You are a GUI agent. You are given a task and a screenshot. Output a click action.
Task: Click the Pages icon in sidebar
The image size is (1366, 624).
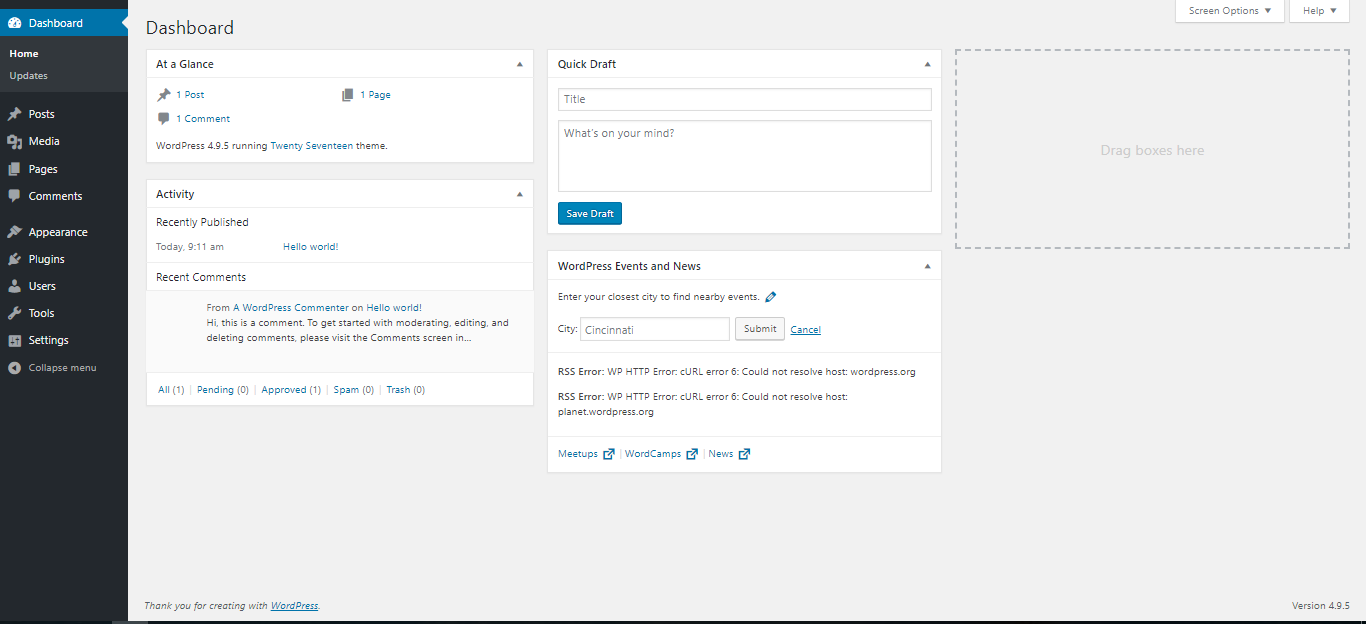tap(14, 169)
